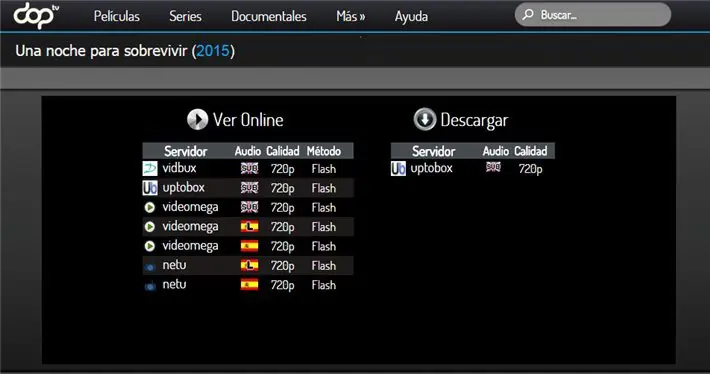The width and height of the screenshot is (710, 374).
Task: Click the Latino flag in first netu row
Action: pos(249,265)
